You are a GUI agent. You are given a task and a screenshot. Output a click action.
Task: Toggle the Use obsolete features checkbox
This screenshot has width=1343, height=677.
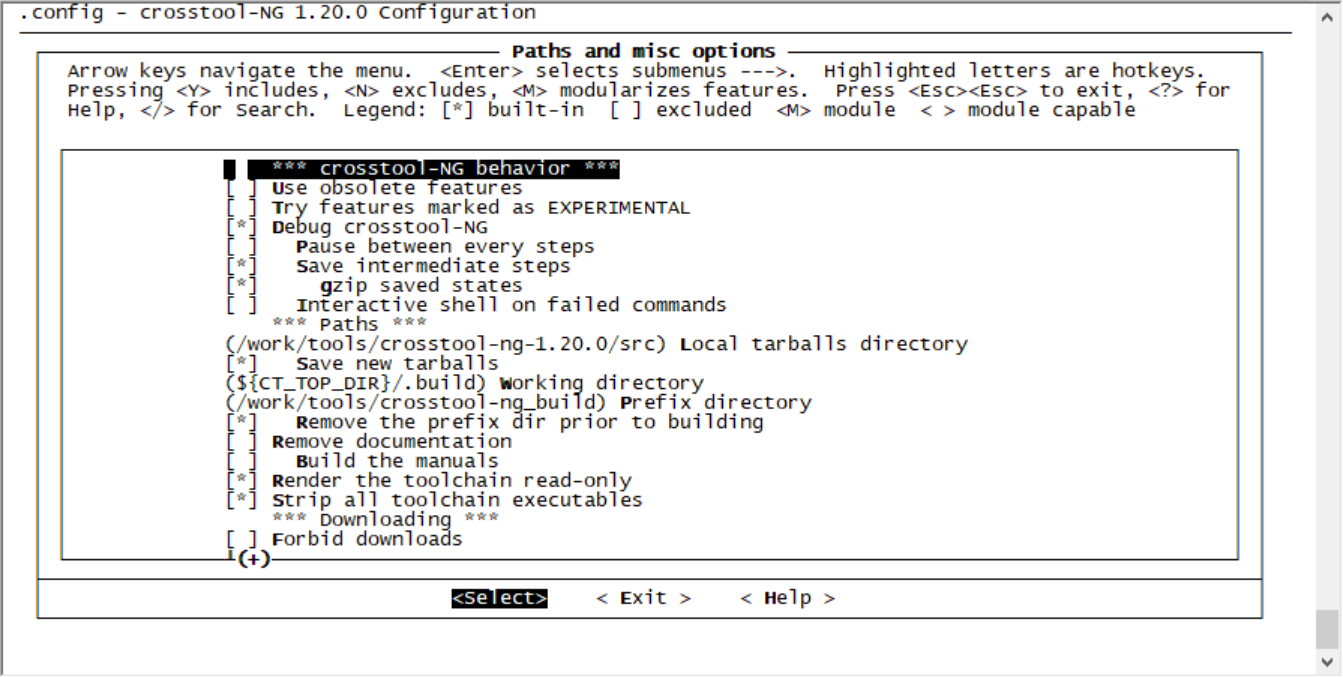point(241,188)
